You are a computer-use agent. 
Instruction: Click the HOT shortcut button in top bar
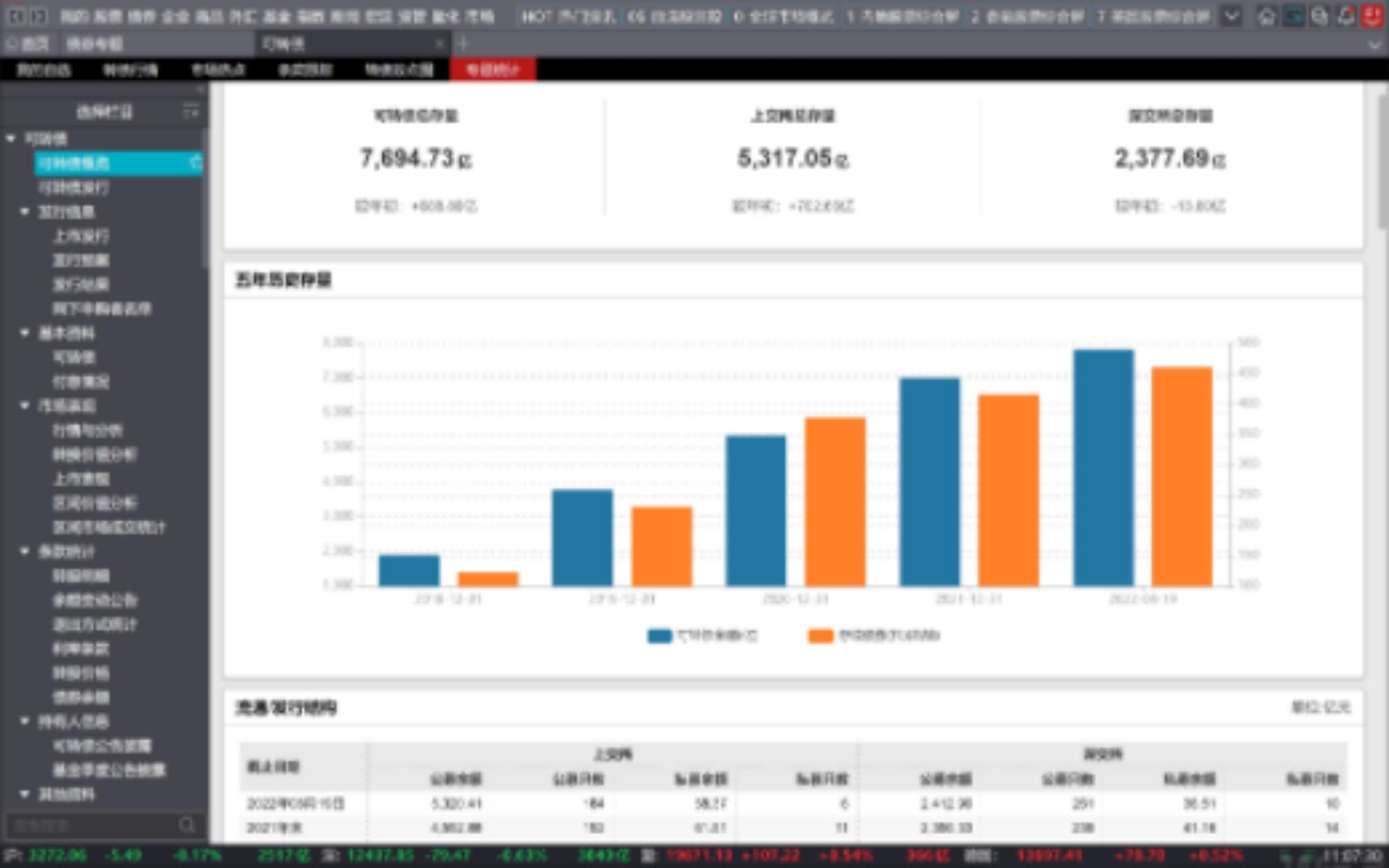tap(569, 16)
